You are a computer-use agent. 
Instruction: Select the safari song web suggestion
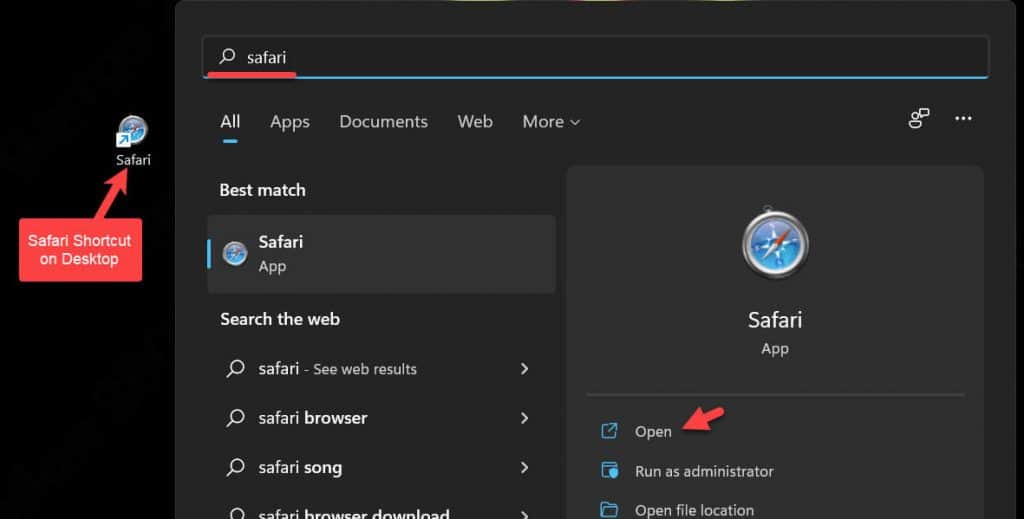(x=300, y=467)
